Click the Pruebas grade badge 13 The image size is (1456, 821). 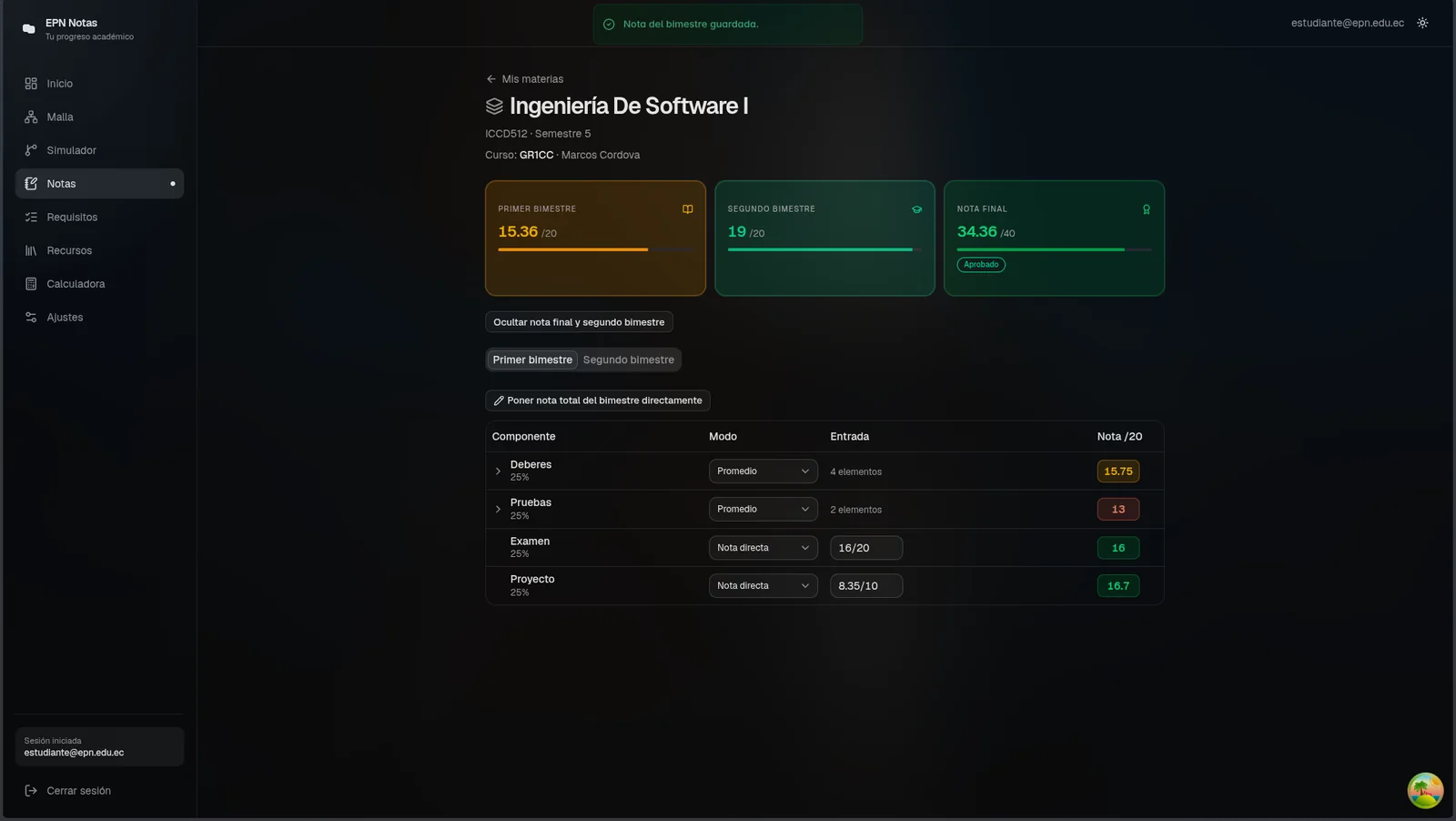(x=1118, y=510)
